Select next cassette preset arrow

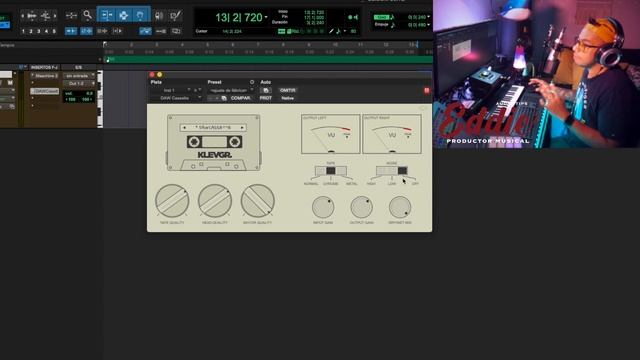[x=242, y=128]
